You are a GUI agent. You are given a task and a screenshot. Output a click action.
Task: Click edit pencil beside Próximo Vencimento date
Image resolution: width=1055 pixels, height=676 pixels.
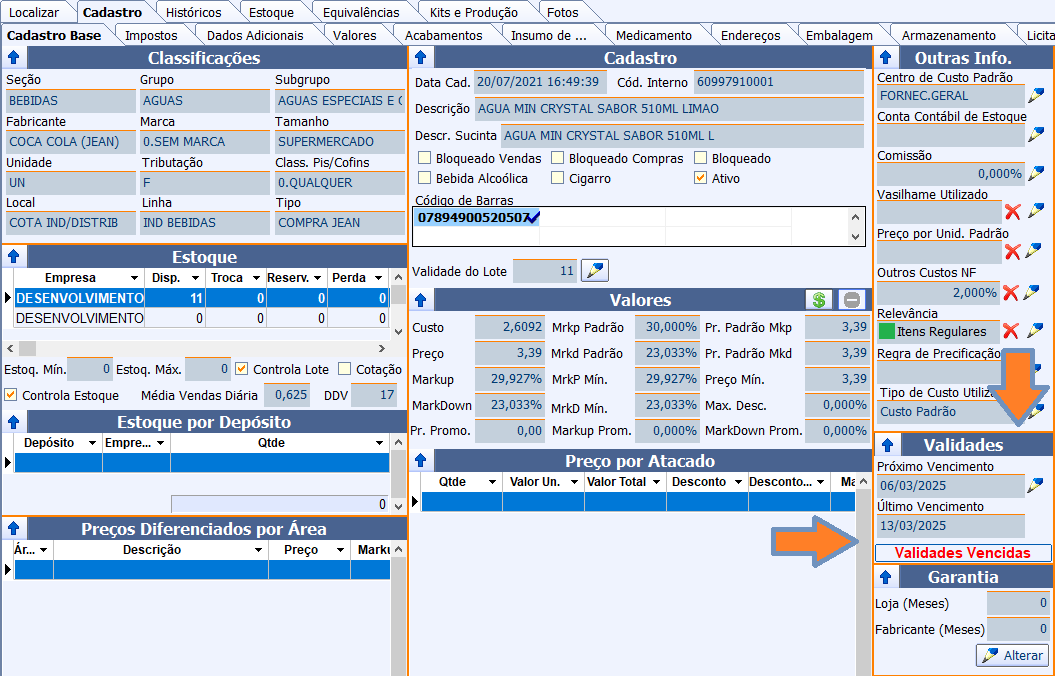click(x=1036, y=486)
